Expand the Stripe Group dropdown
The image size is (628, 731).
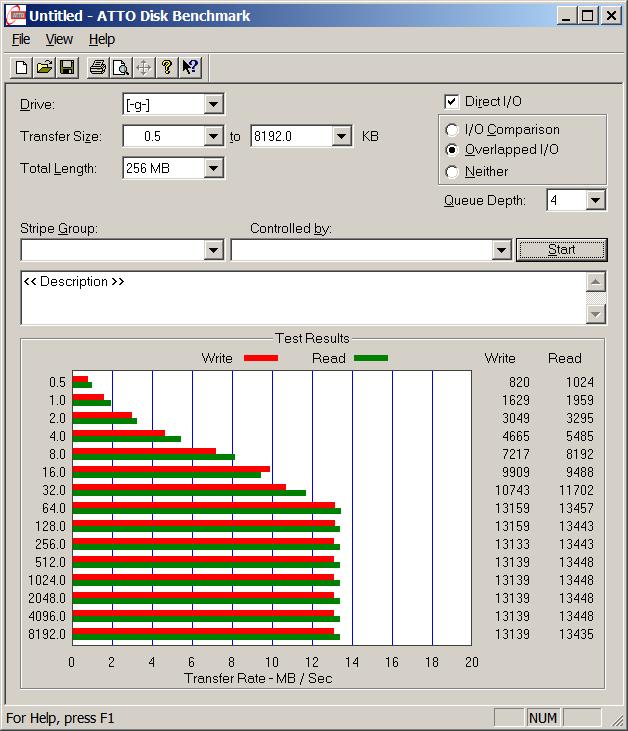click(x=213, y=250)
